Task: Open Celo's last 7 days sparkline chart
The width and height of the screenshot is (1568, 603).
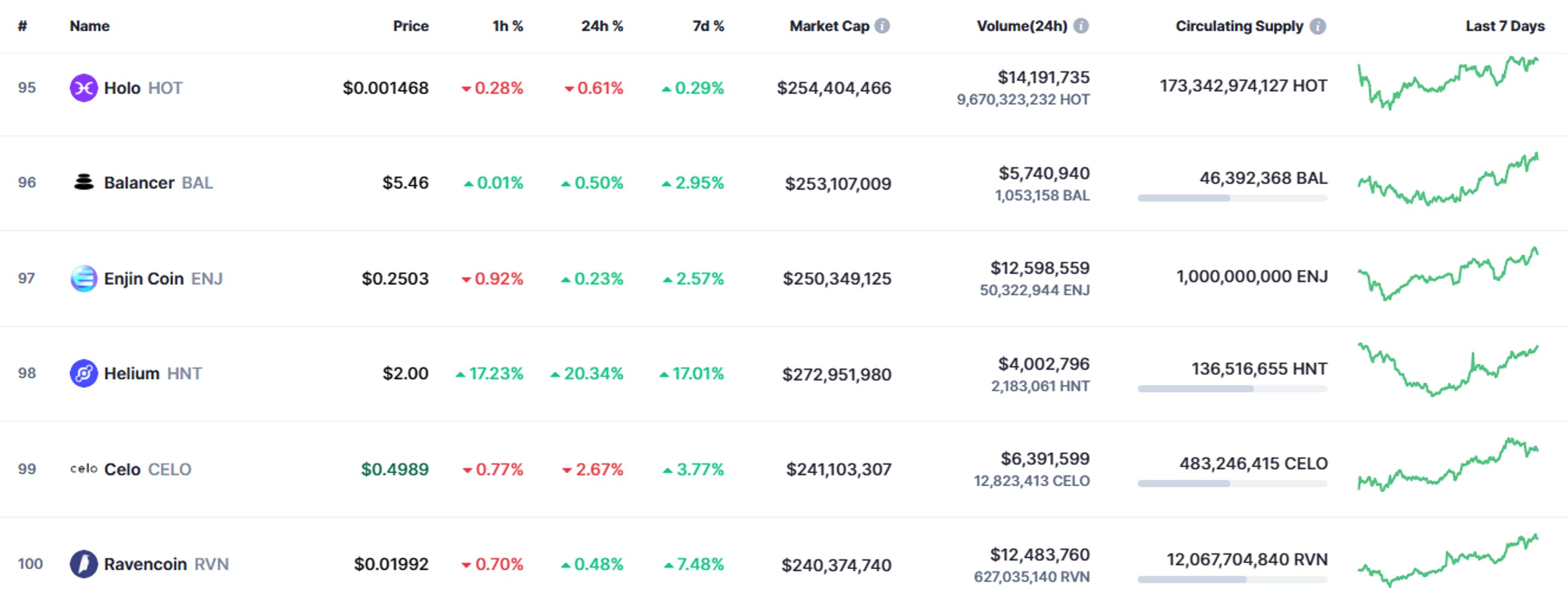Action: [1447, 464]
